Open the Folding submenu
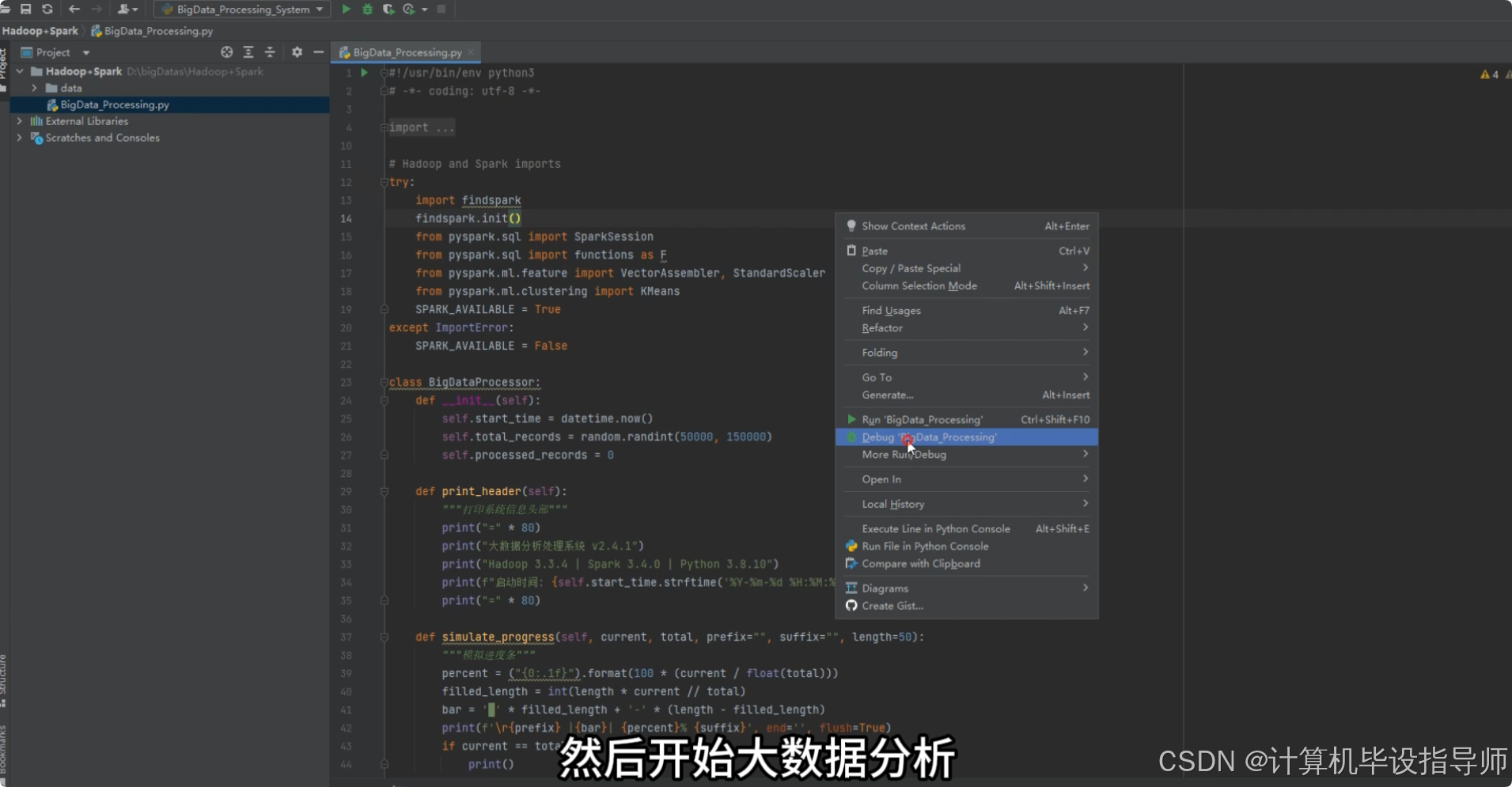The height and width of the screenshot is (787, 1512). (967, 352)
